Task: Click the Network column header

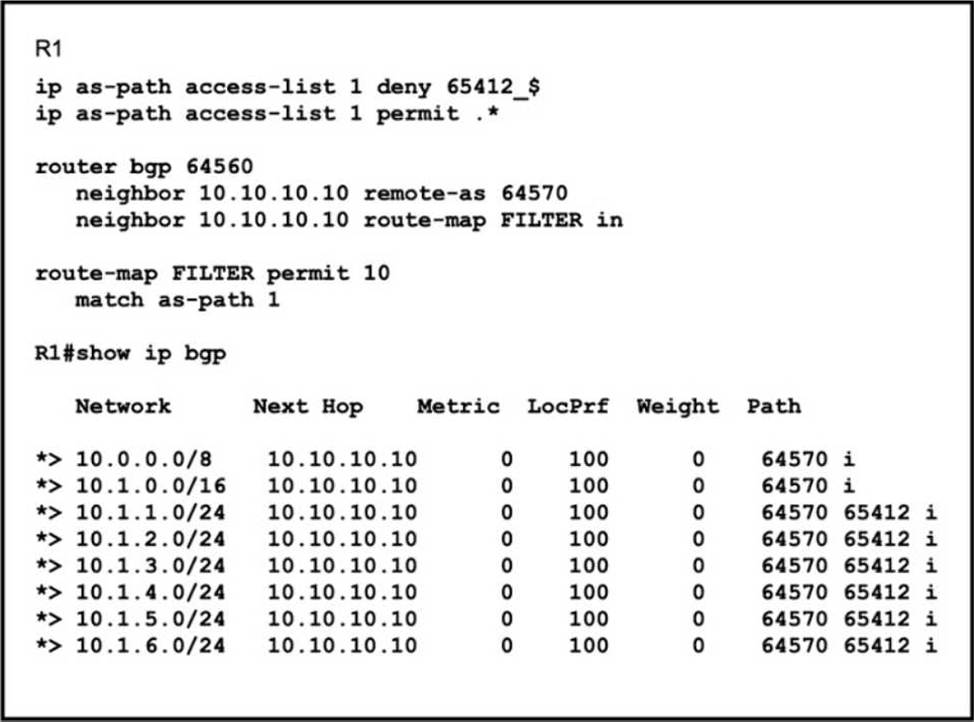Action: tap(123, 406)
